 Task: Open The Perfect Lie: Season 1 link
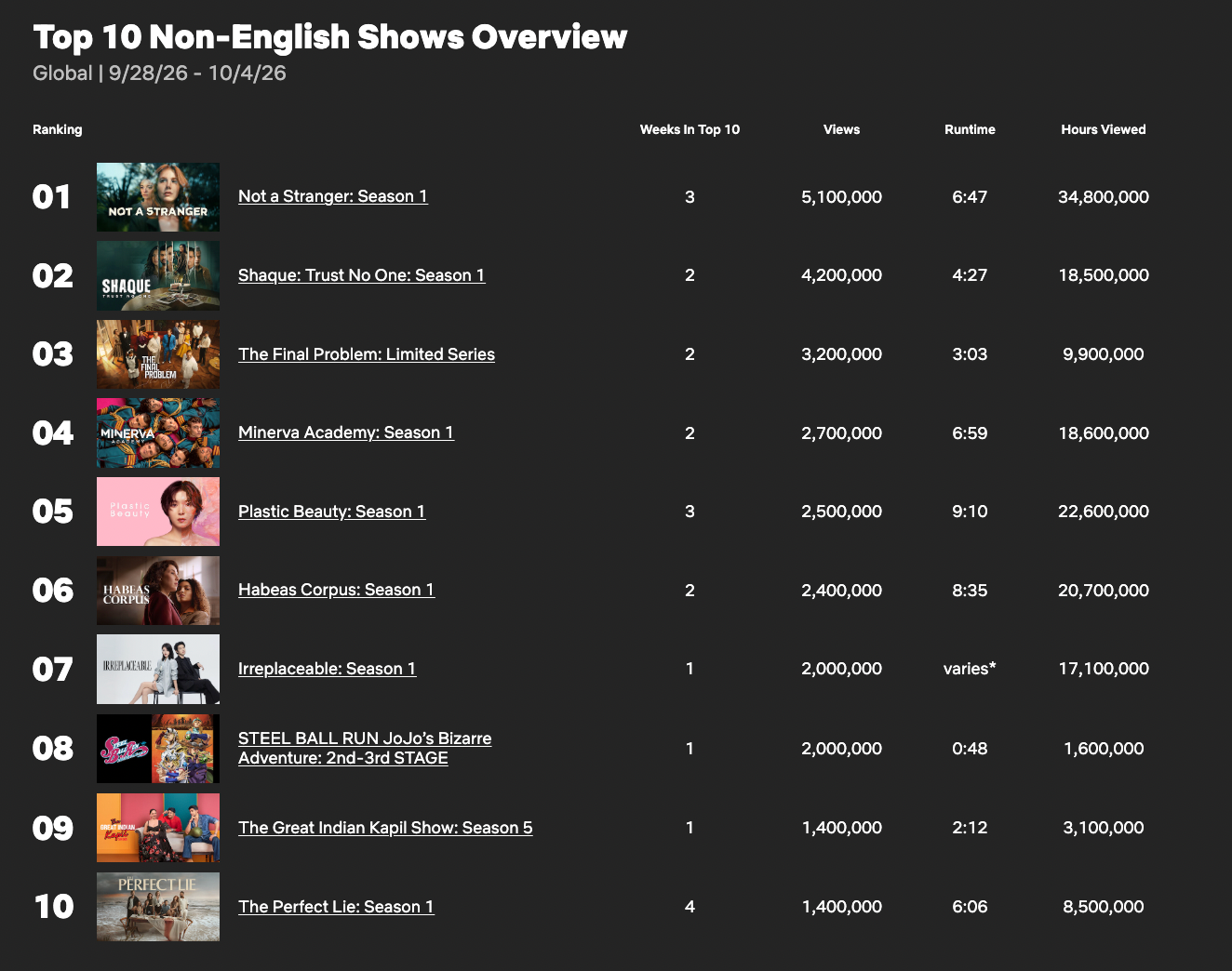[x=336, y=907]
